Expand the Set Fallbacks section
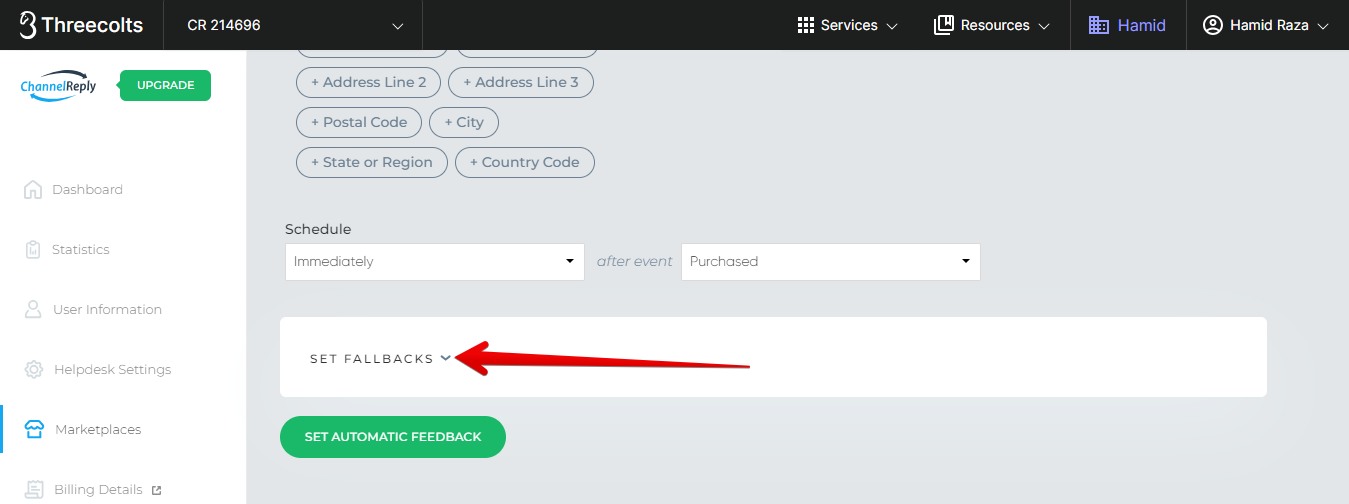This screenshot has width=1349, height=504. 380,358
